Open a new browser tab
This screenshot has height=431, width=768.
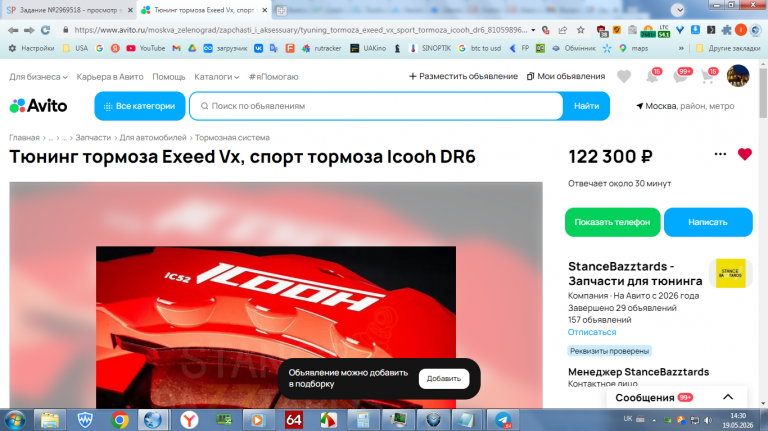tap(281, 10)
